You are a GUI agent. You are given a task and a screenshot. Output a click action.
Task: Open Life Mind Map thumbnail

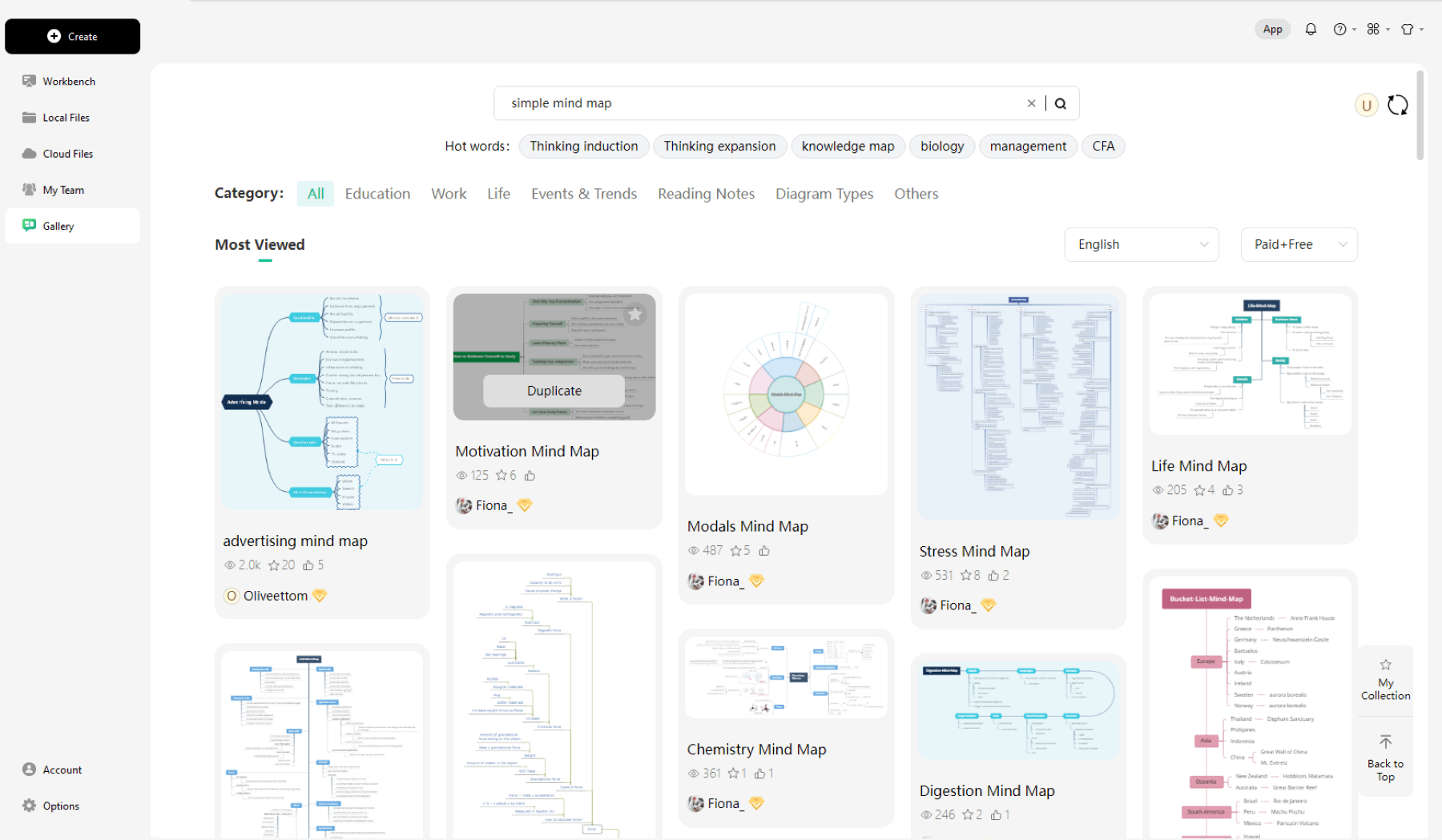pos(1251,364)
